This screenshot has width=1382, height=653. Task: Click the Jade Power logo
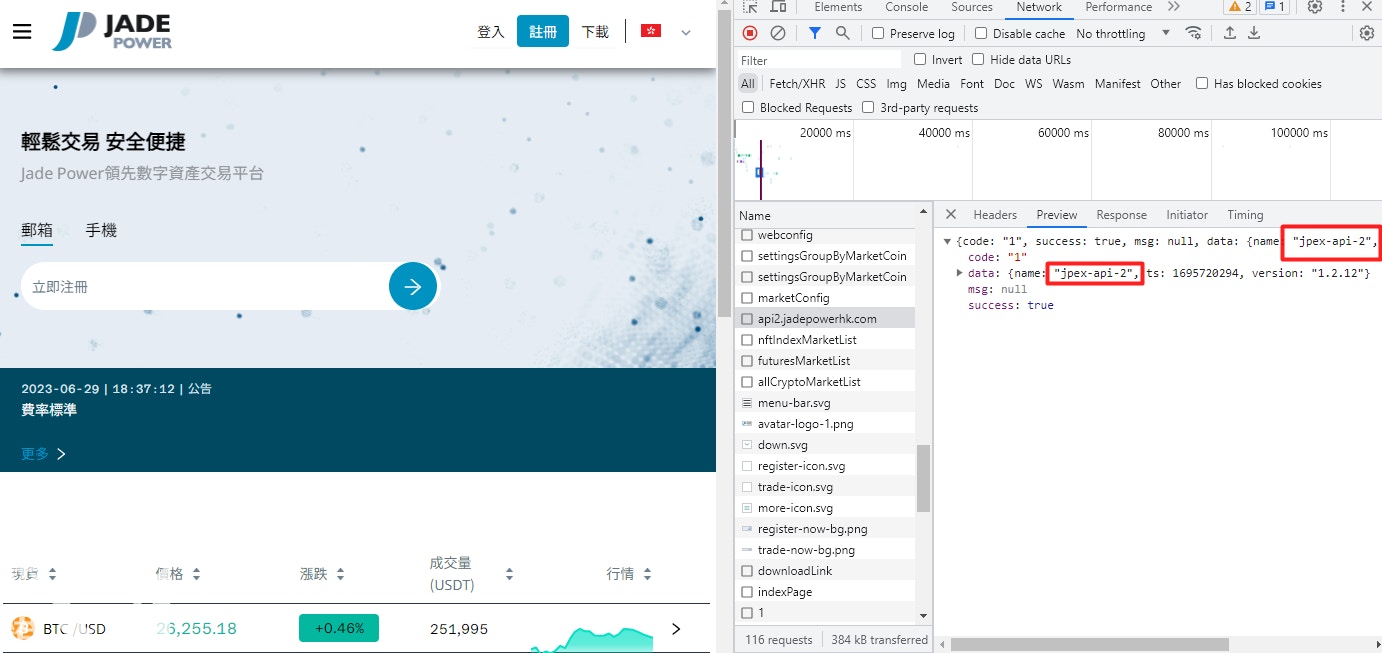pos(112,31)
